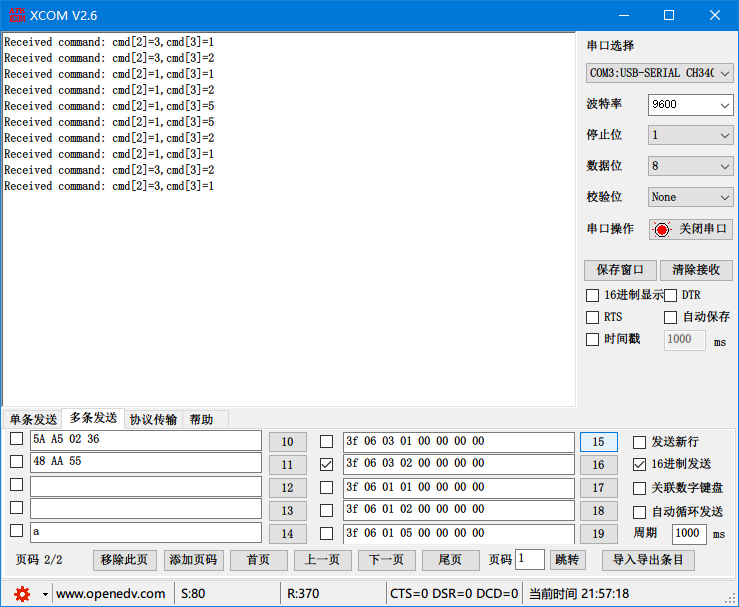Open the 协议传输 tab
Viewport: 739px width, 607px height.
point(153,419)
